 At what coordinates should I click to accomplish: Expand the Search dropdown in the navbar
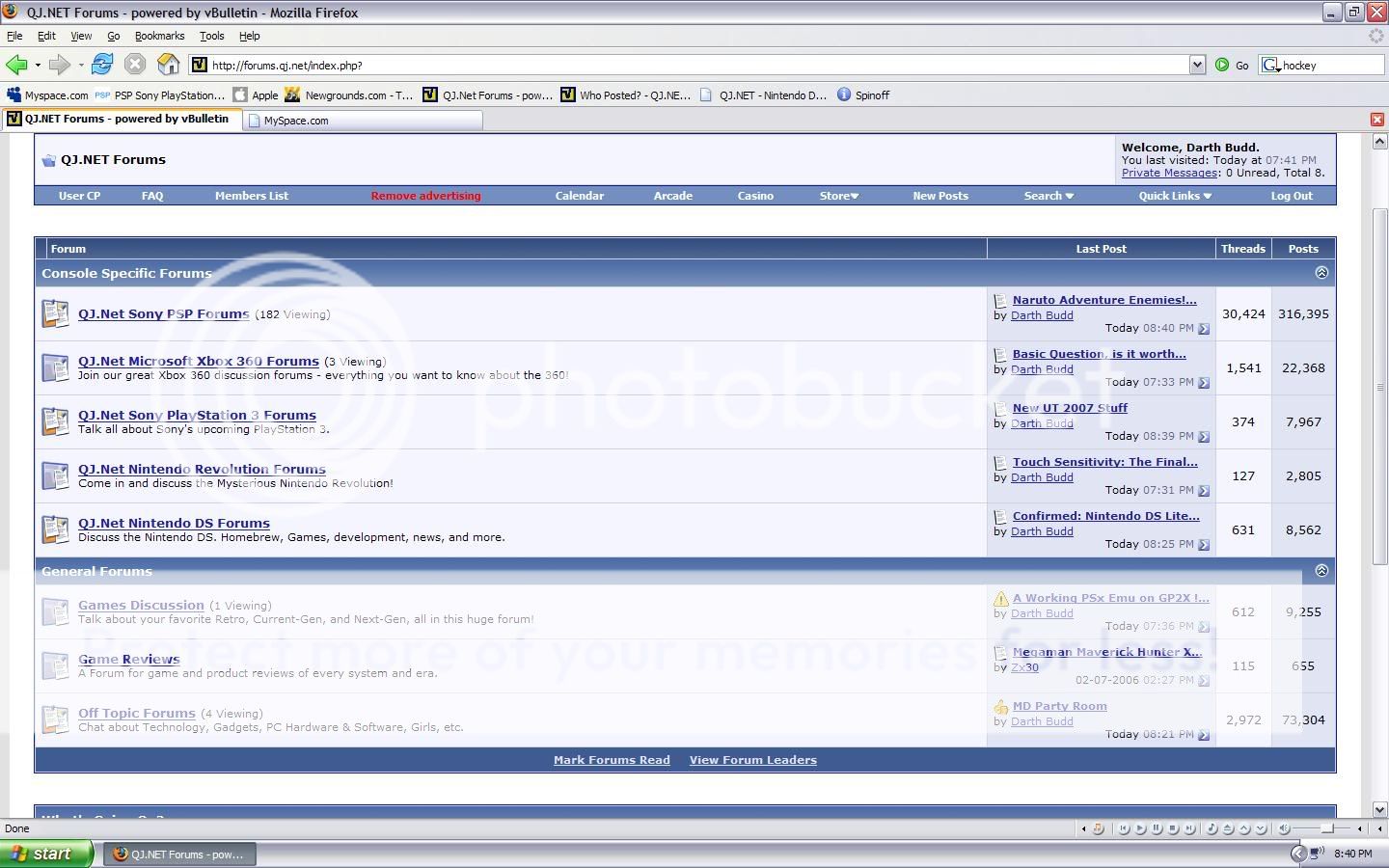click(1048, 196)
